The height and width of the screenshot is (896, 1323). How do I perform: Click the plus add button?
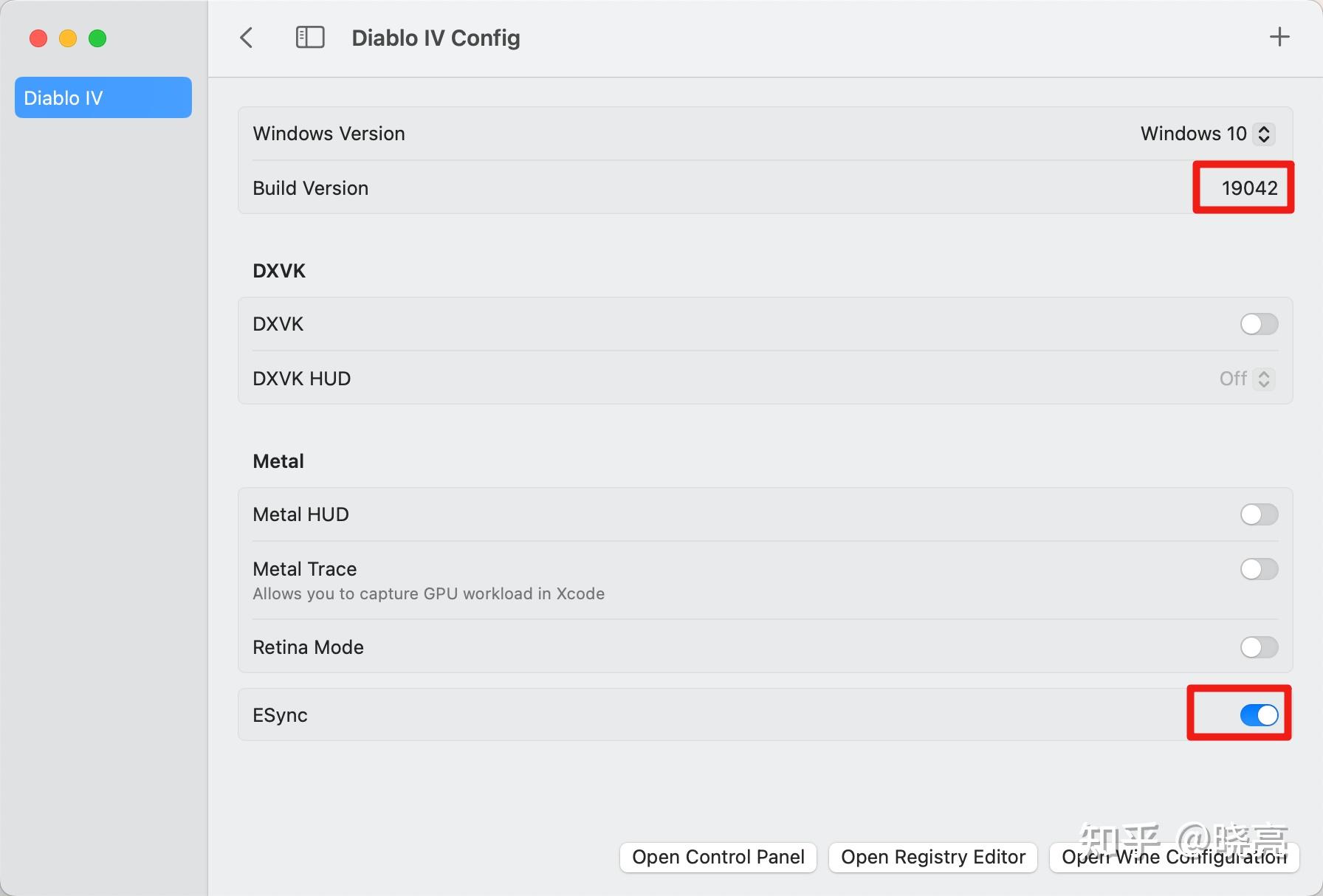(1279, 37)
